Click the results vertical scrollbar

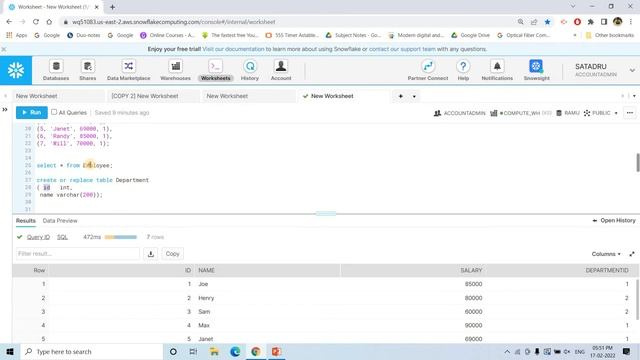(x=638, y=300)
